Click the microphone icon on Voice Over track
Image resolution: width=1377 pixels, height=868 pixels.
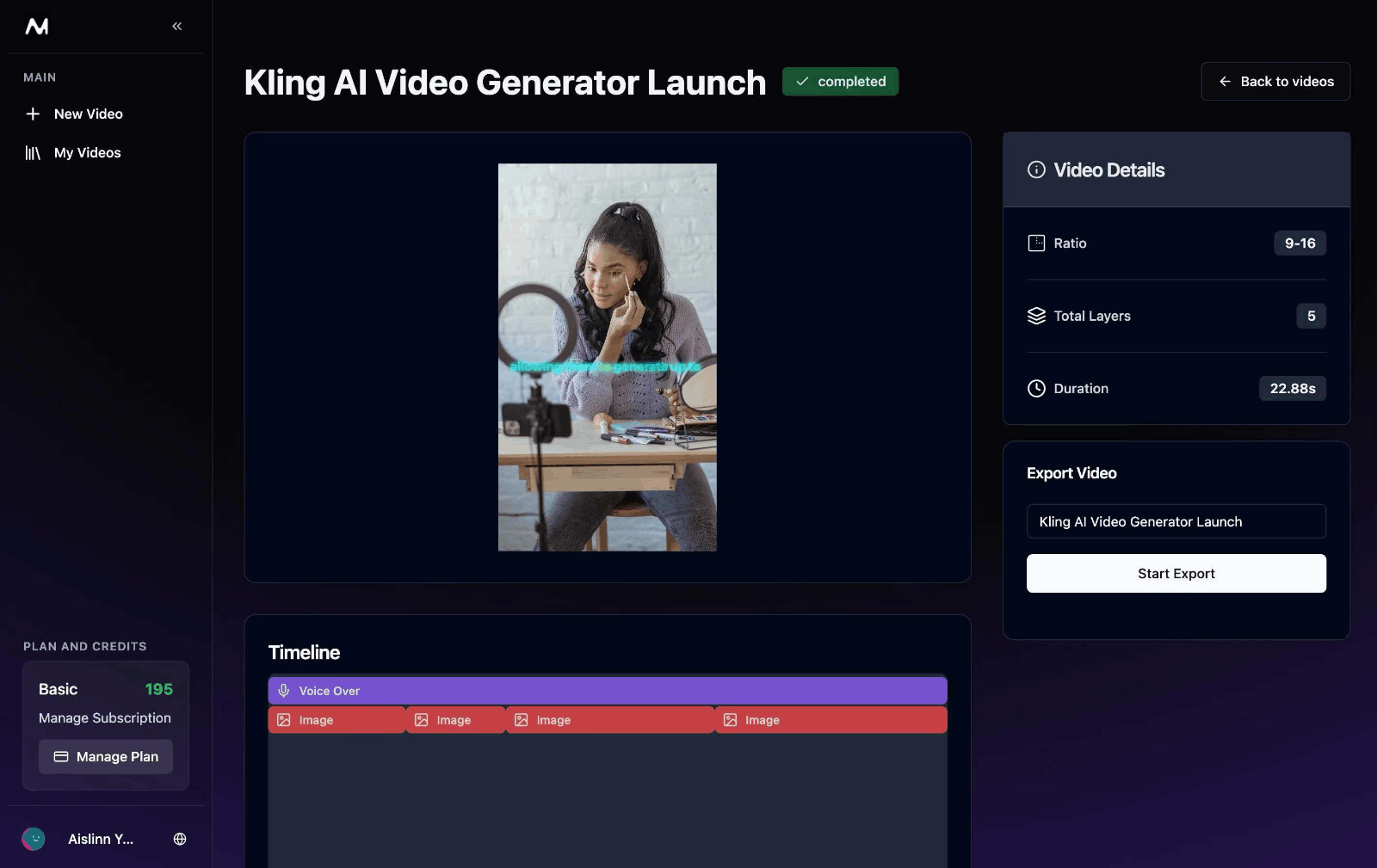(x=284, y=691)
